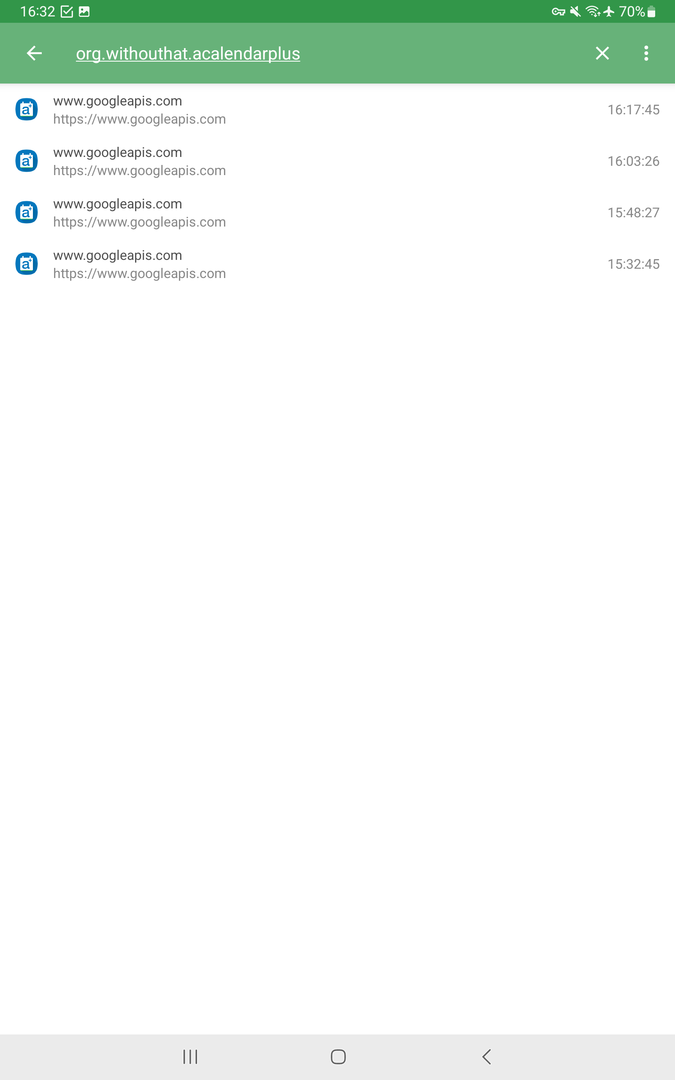The image size is (675, 1080).
Task: Tap the aCalendar icon of the 15:32:45 entry
Action: click(x=27, y=264)
